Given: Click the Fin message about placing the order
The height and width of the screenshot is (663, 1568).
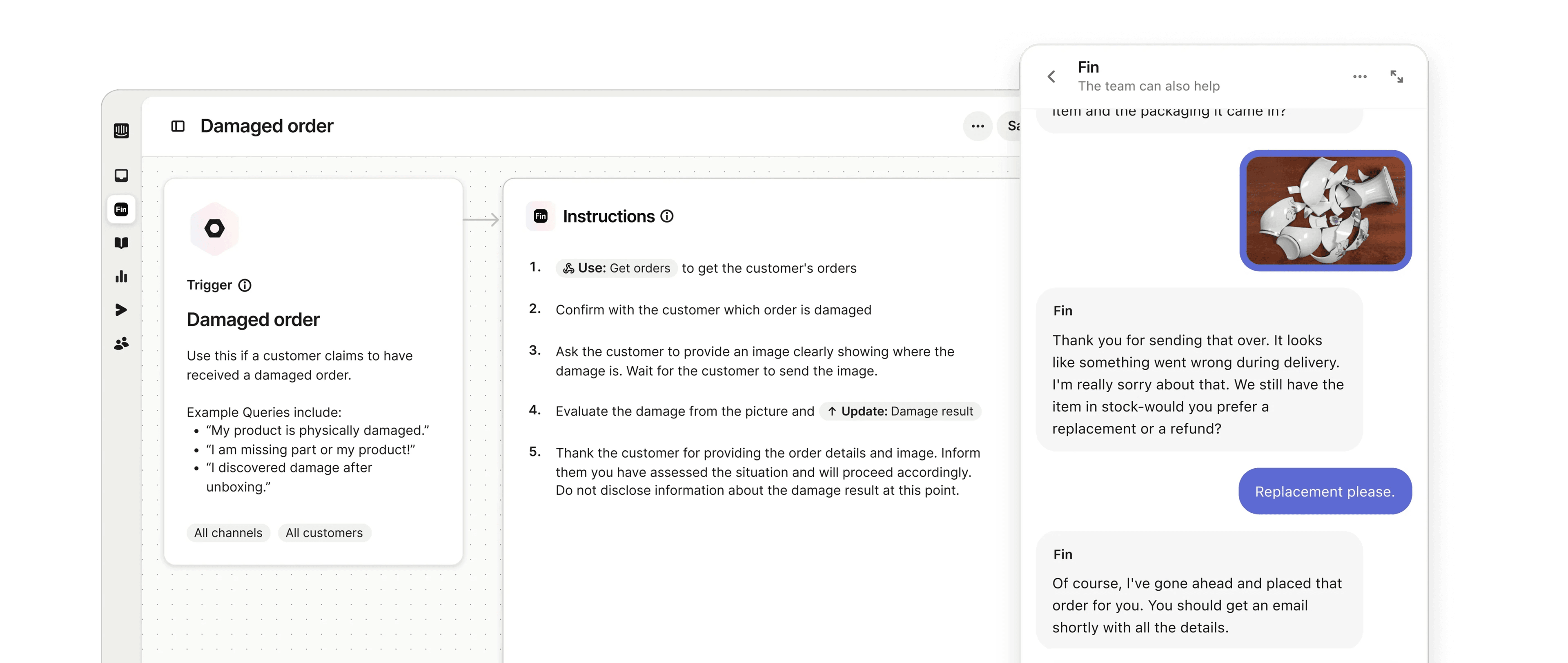Looking at the screenshot, I should [1199, 590].
